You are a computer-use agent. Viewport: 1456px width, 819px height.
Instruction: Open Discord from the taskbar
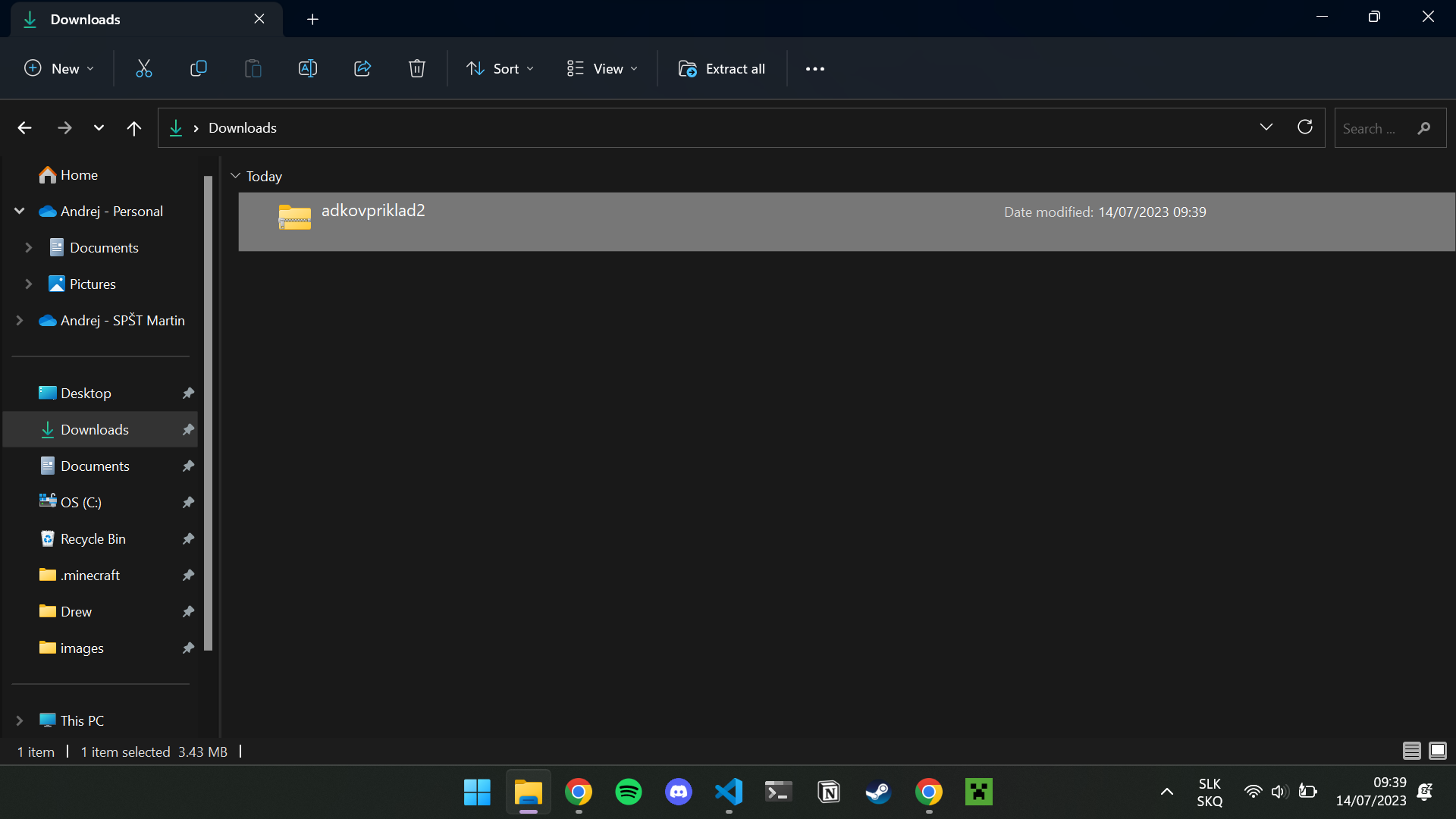point(679,792)
